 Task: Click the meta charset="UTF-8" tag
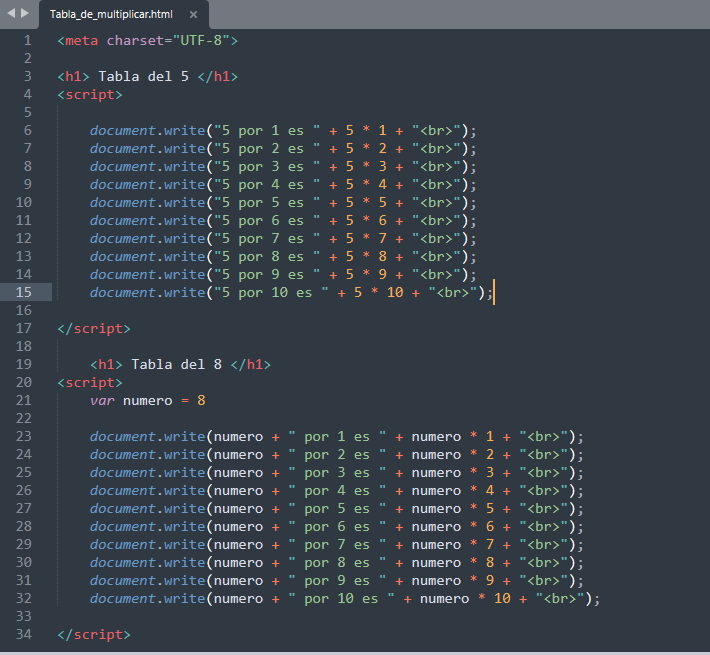tap(148, 41)
